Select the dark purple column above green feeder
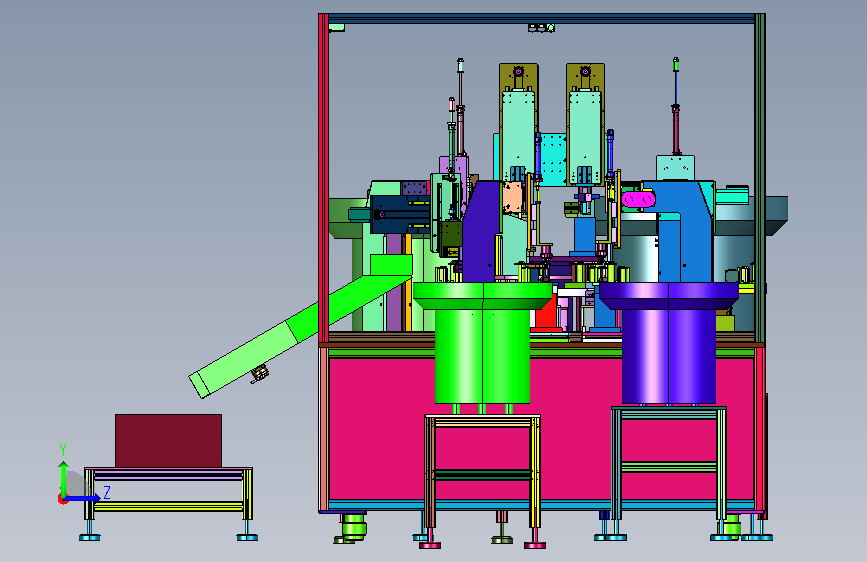This screenshot has width=867, height=562. point(480,231)
